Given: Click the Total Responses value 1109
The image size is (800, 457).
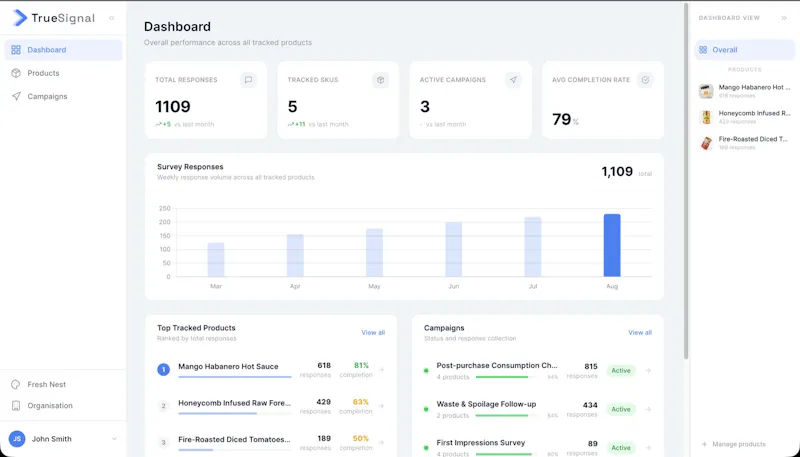Looking at the screenshot, I should pyautogui.click(x=173, y=107).
